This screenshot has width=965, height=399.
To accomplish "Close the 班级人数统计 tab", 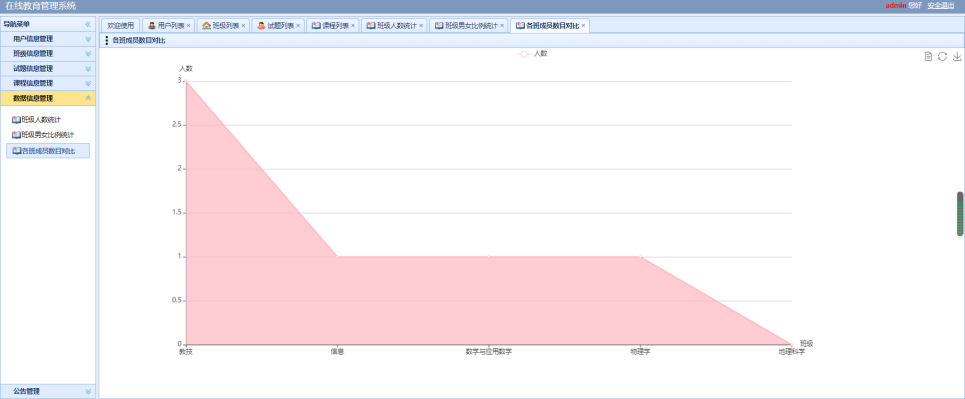I will pos(421,26).
